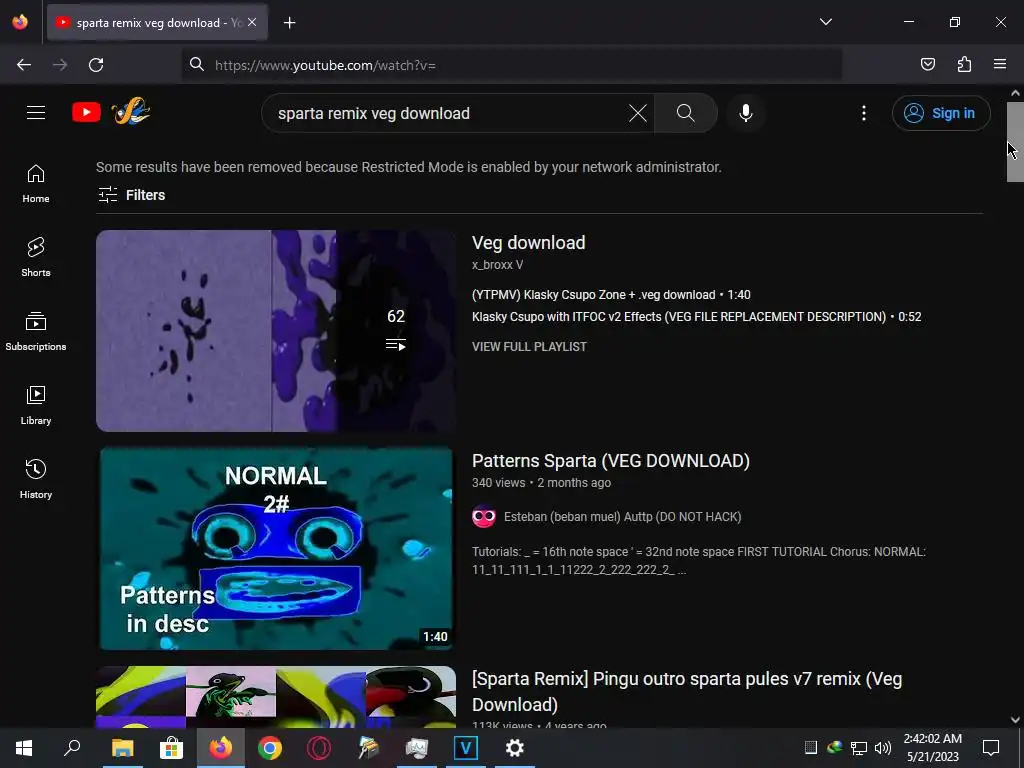
Task: Open Library in sidebar
Action: pos(36,406)
